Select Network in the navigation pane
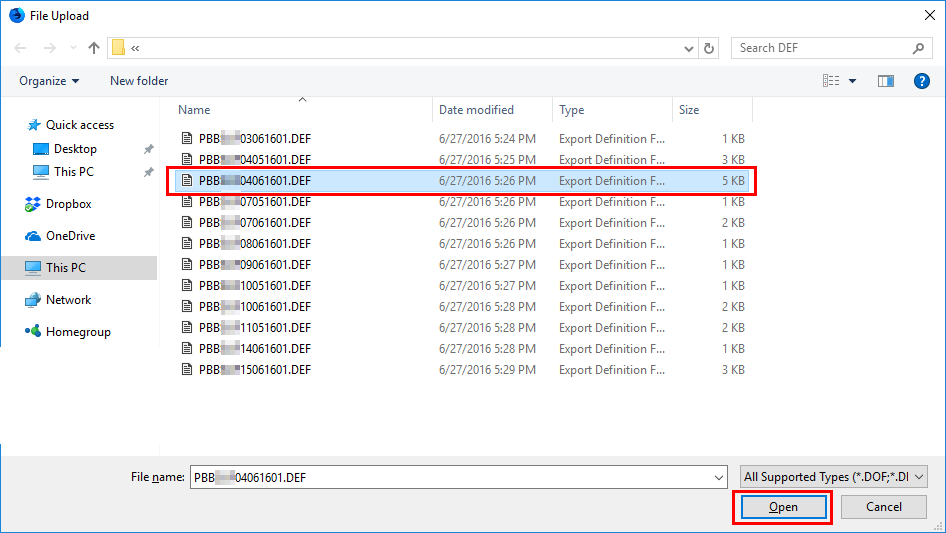946x533 pixels. [68, 300]
